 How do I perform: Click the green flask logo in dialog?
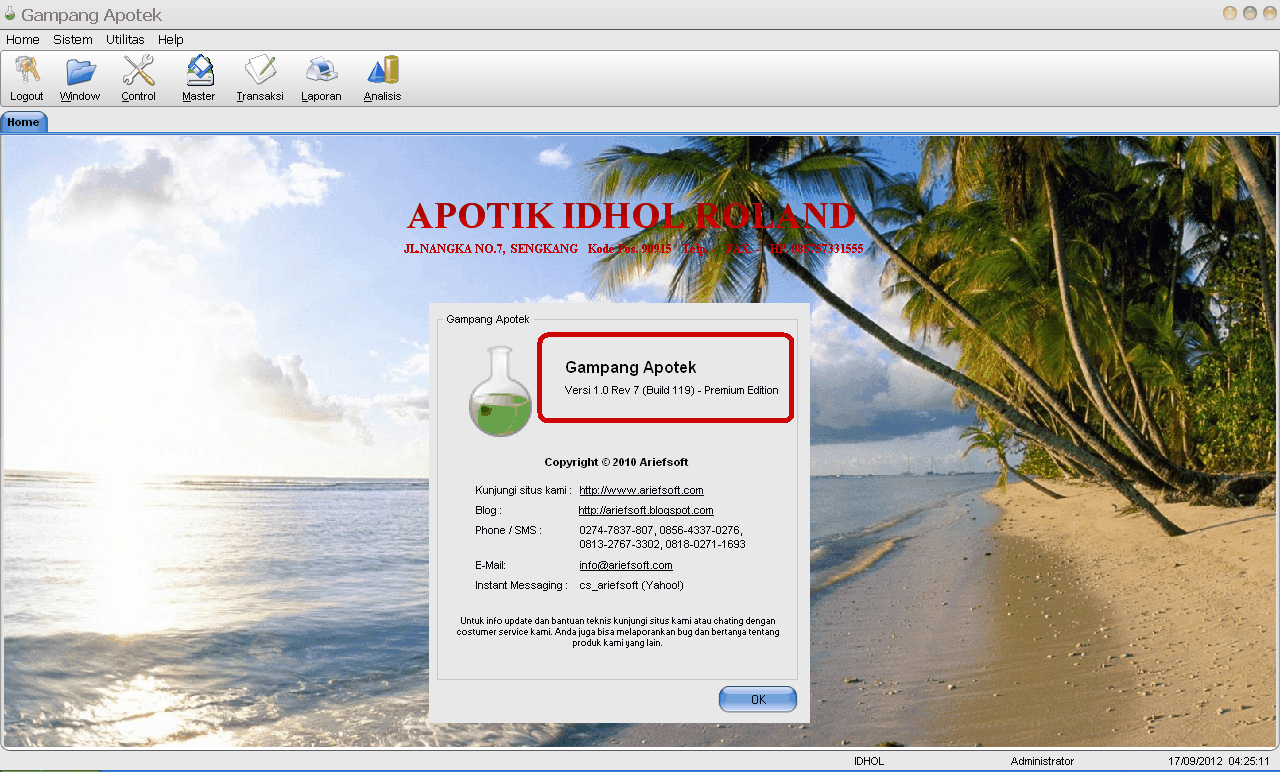[x=500, y=392]
